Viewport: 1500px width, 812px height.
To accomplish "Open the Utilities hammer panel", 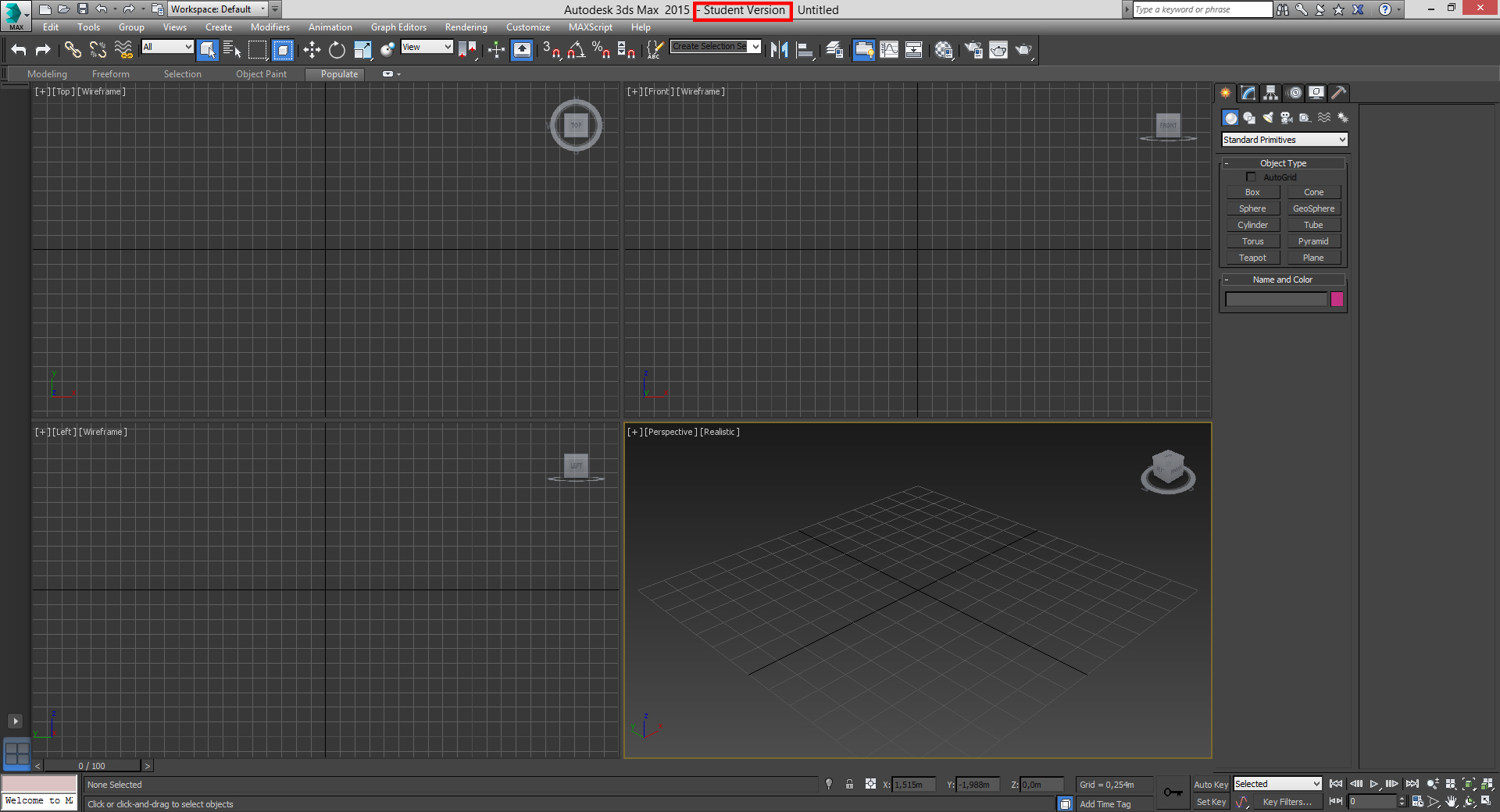I will (x=1338, y=93).
